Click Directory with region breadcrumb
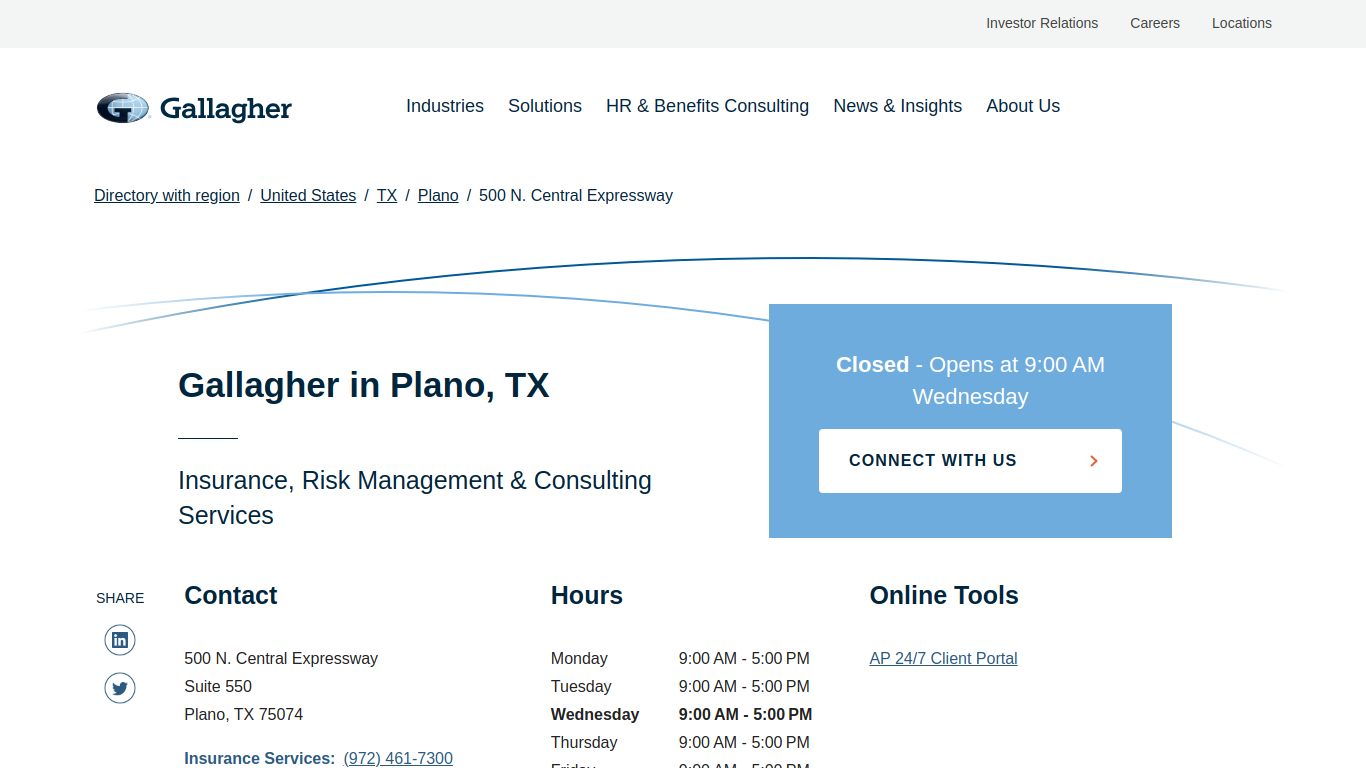This screenshot has height=768, width=1366. point(167,196)
